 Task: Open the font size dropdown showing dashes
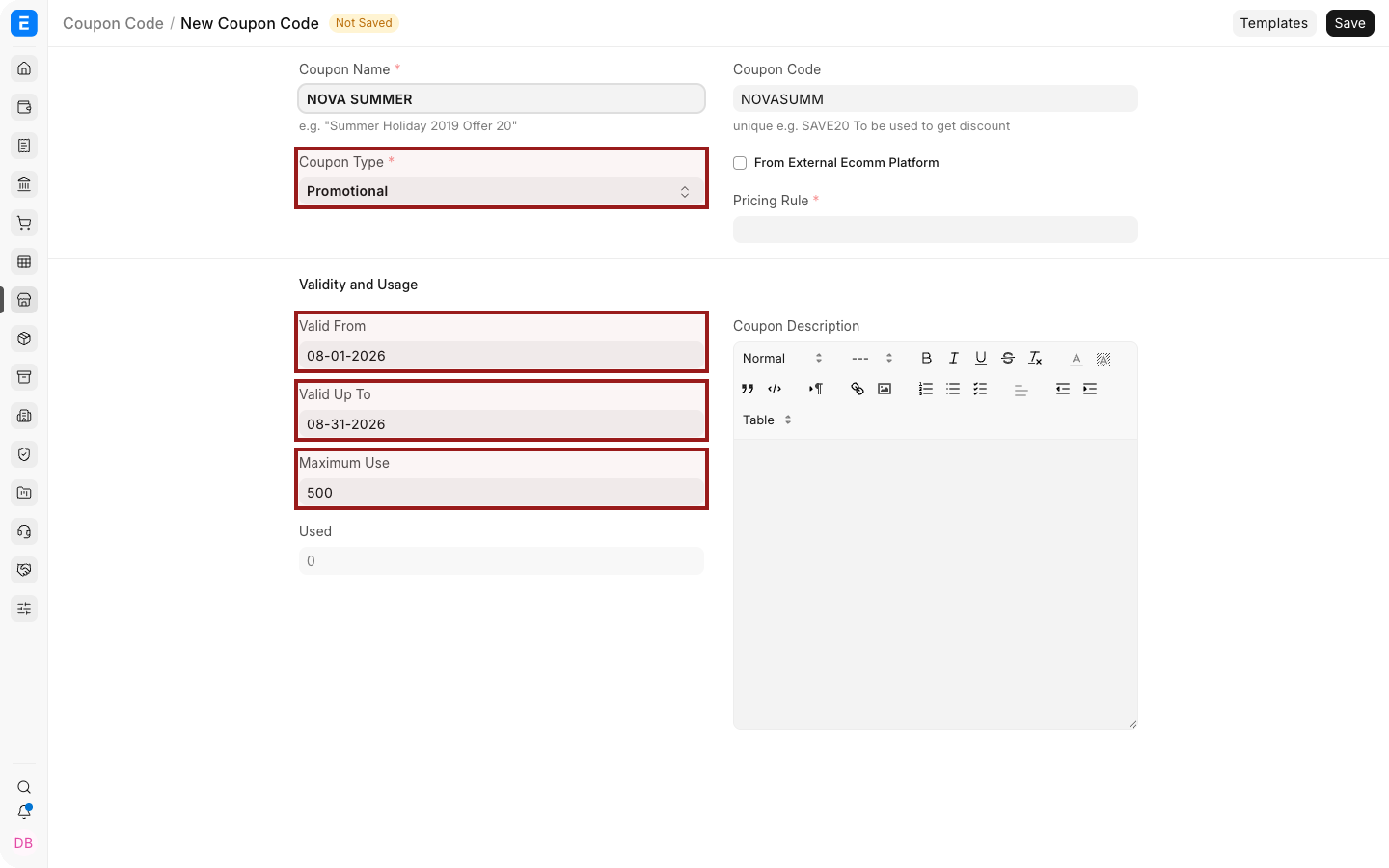[872, 358]
